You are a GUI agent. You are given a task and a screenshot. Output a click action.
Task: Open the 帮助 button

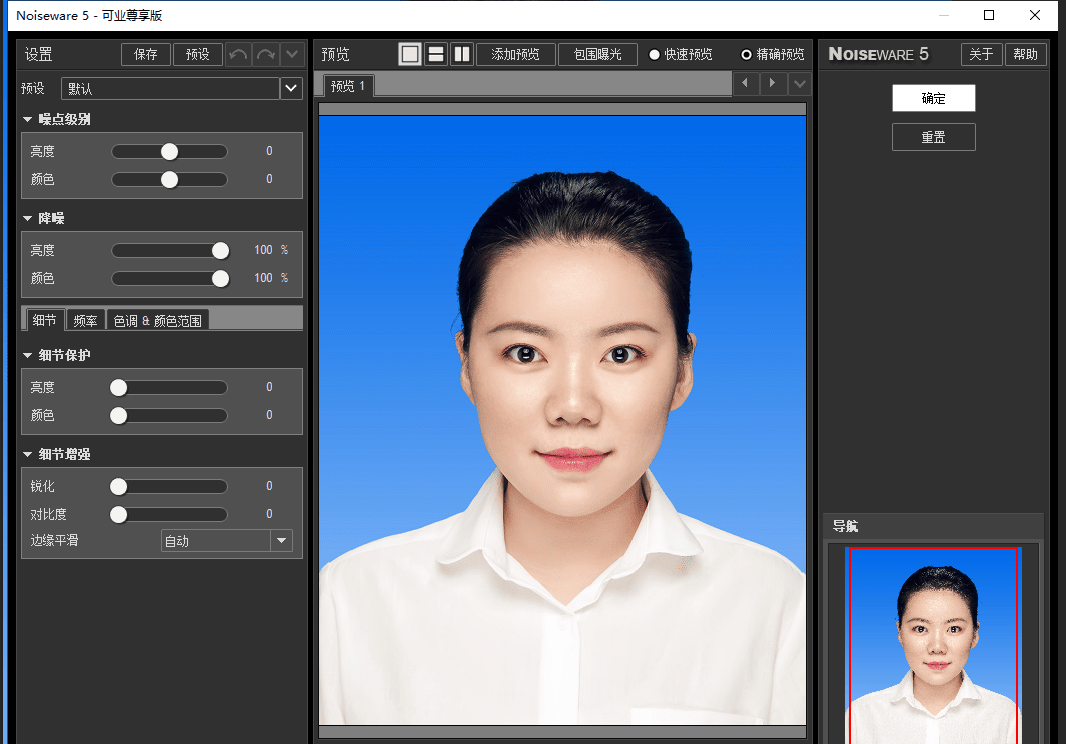coord(1025,54)
